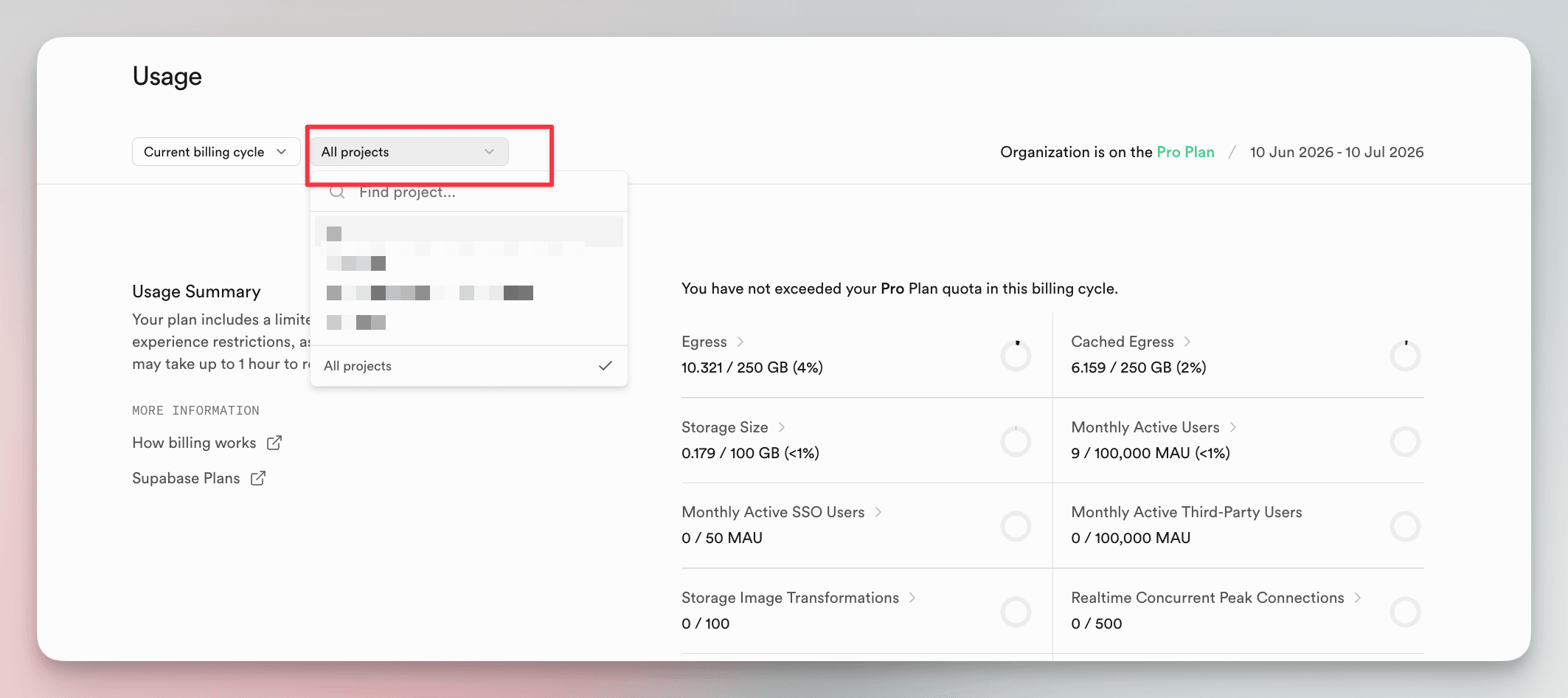Click the billing period 10 Jun 2026 - 10 Jul 2026
The width and height of the screenshot is (1568, 698).
pyautogui.click(x=1336, y=152)
